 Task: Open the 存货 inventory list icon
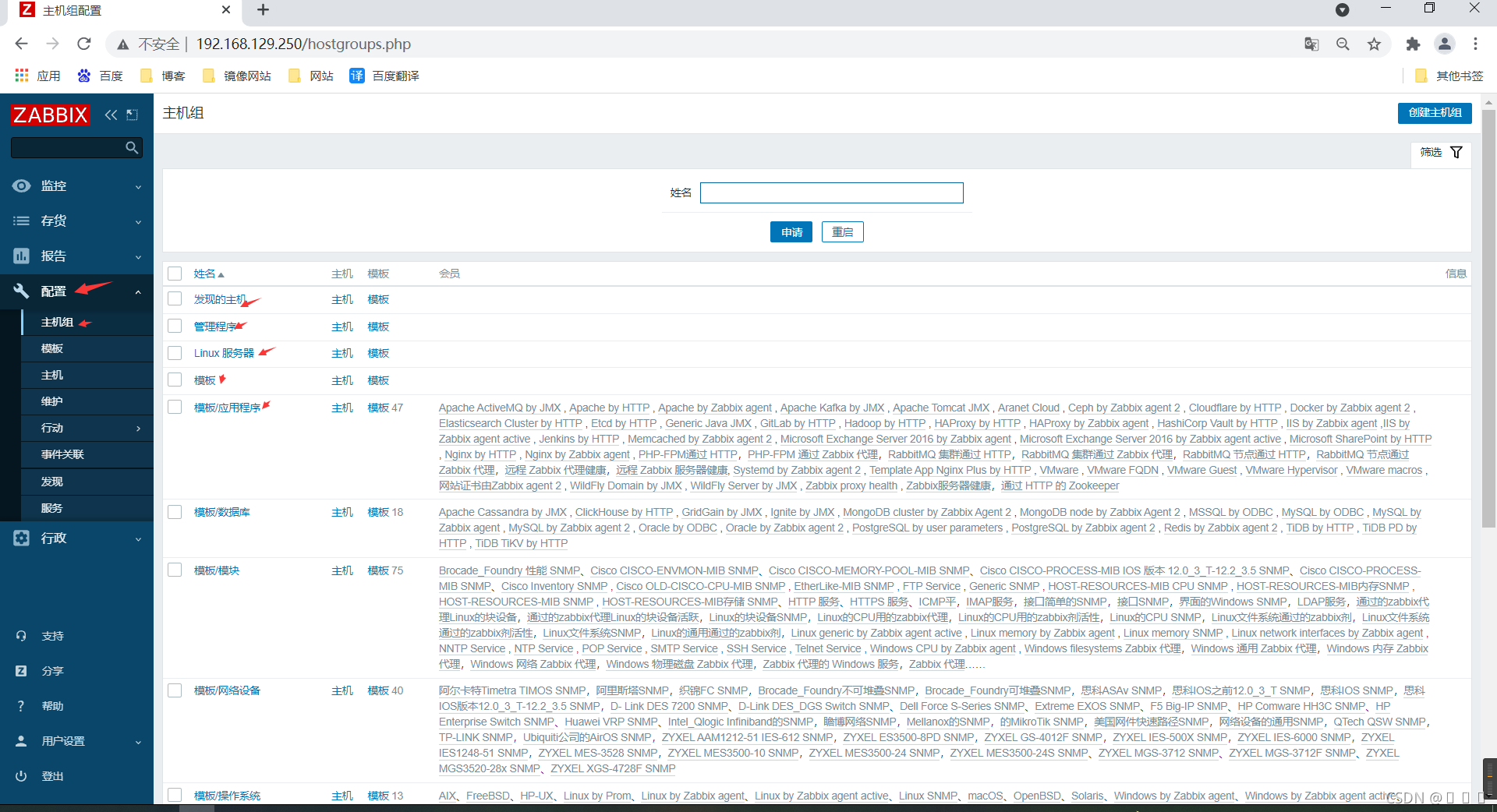pyautogui.click(x=22, y=221)
